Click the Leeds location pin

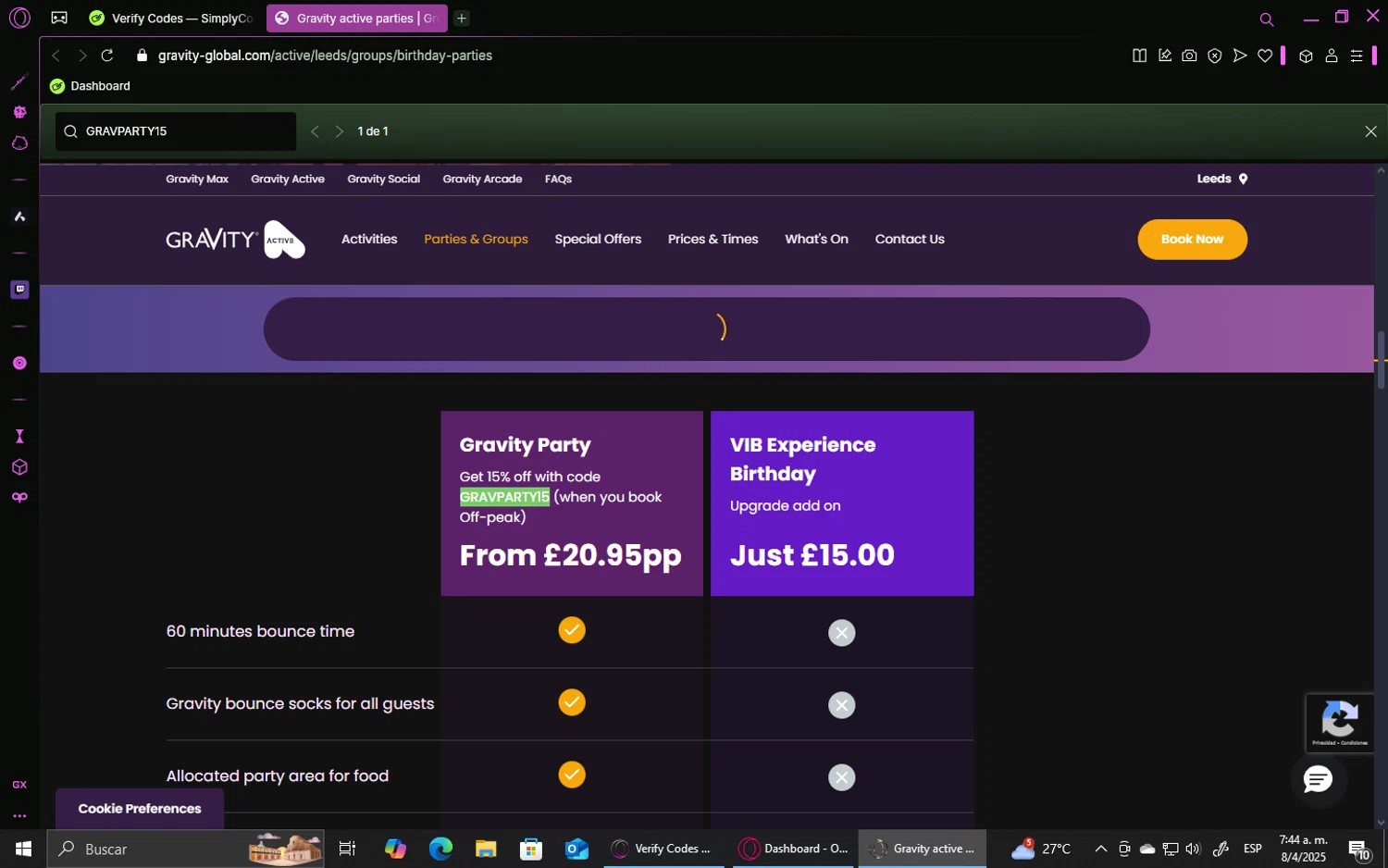click(x=1243, y=179)
